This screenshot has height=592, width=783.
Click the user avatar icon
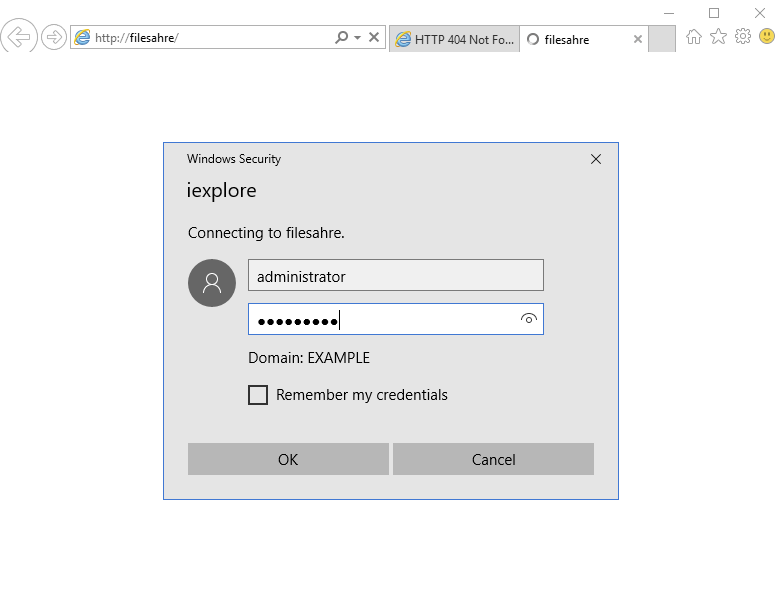pyautogui.click(x=212, y=283)
